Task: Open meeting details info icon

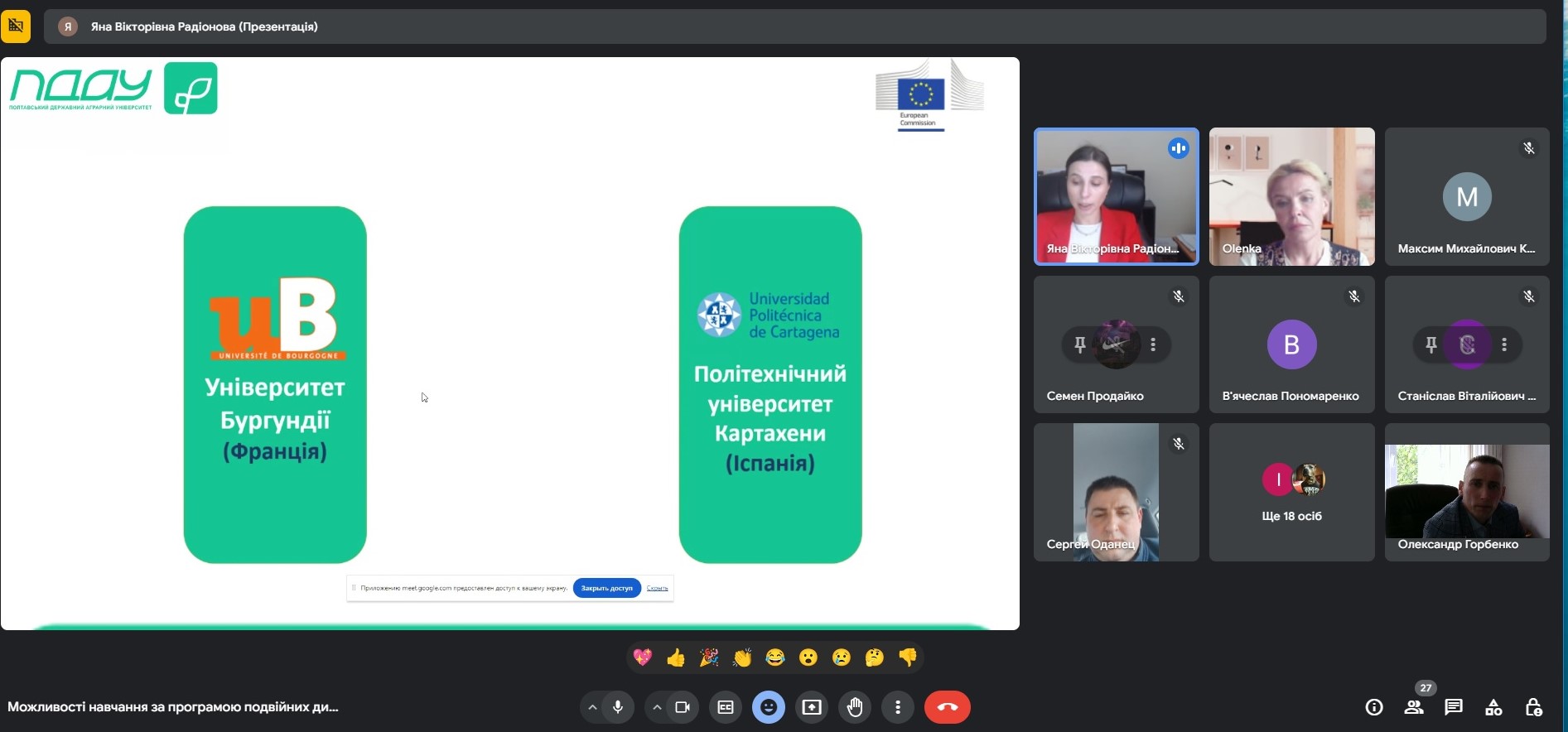Action: click(x=1374, y=707)
